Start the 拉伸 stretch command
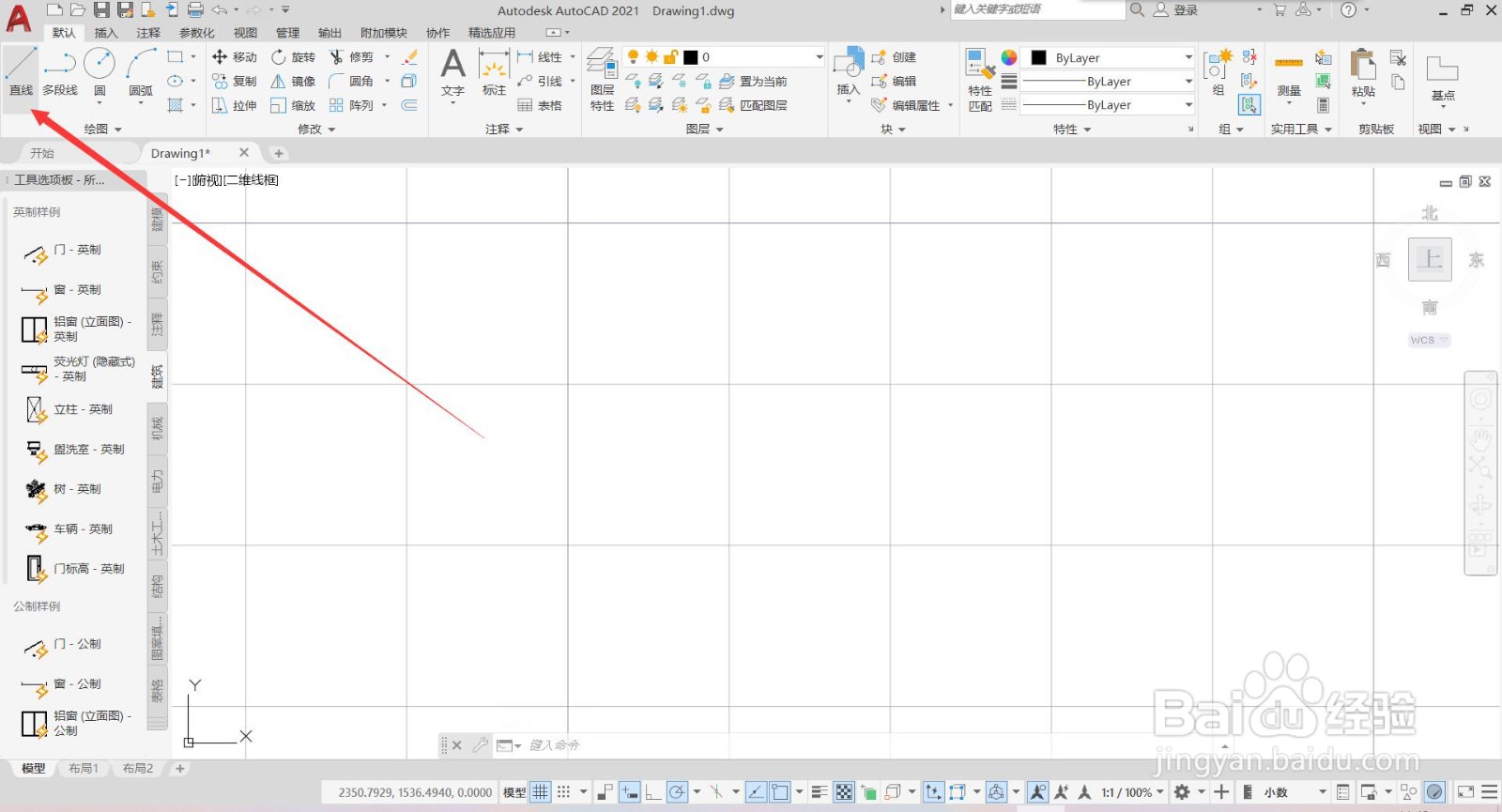The height and width of the screenshot is (812, 1502). (235, 106)
